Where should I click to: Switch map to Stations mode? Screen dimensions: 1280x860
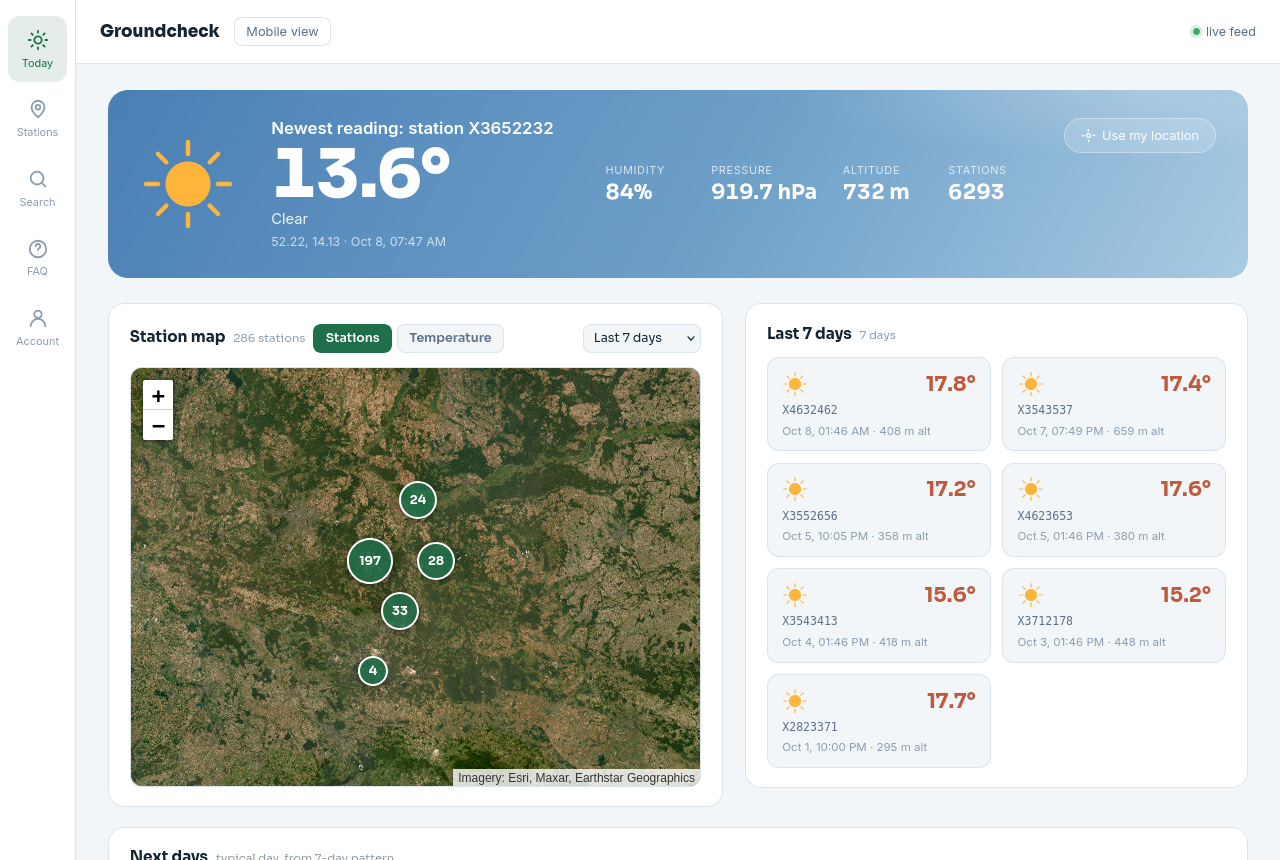[x=352, y=338]
